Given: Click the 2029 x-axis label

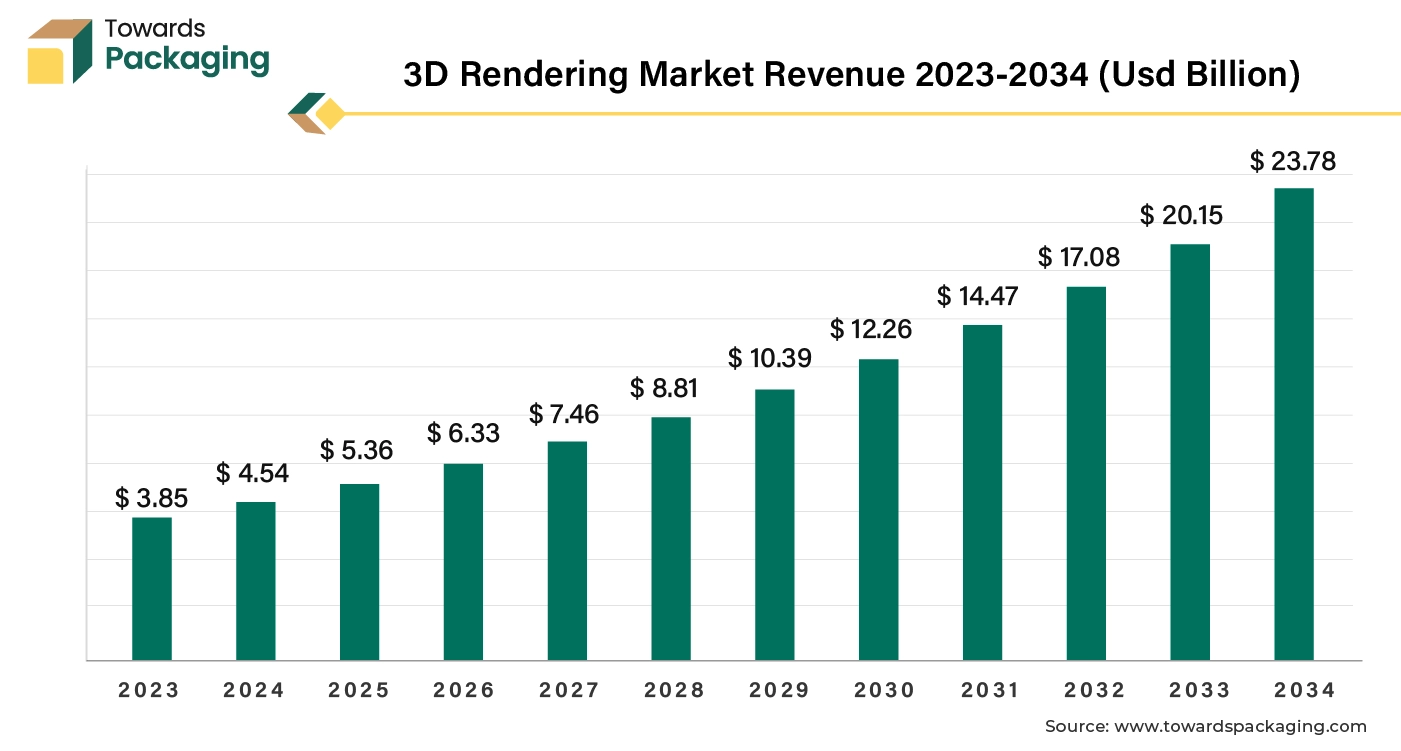Looking at the screenshot, I should [779, 690].
